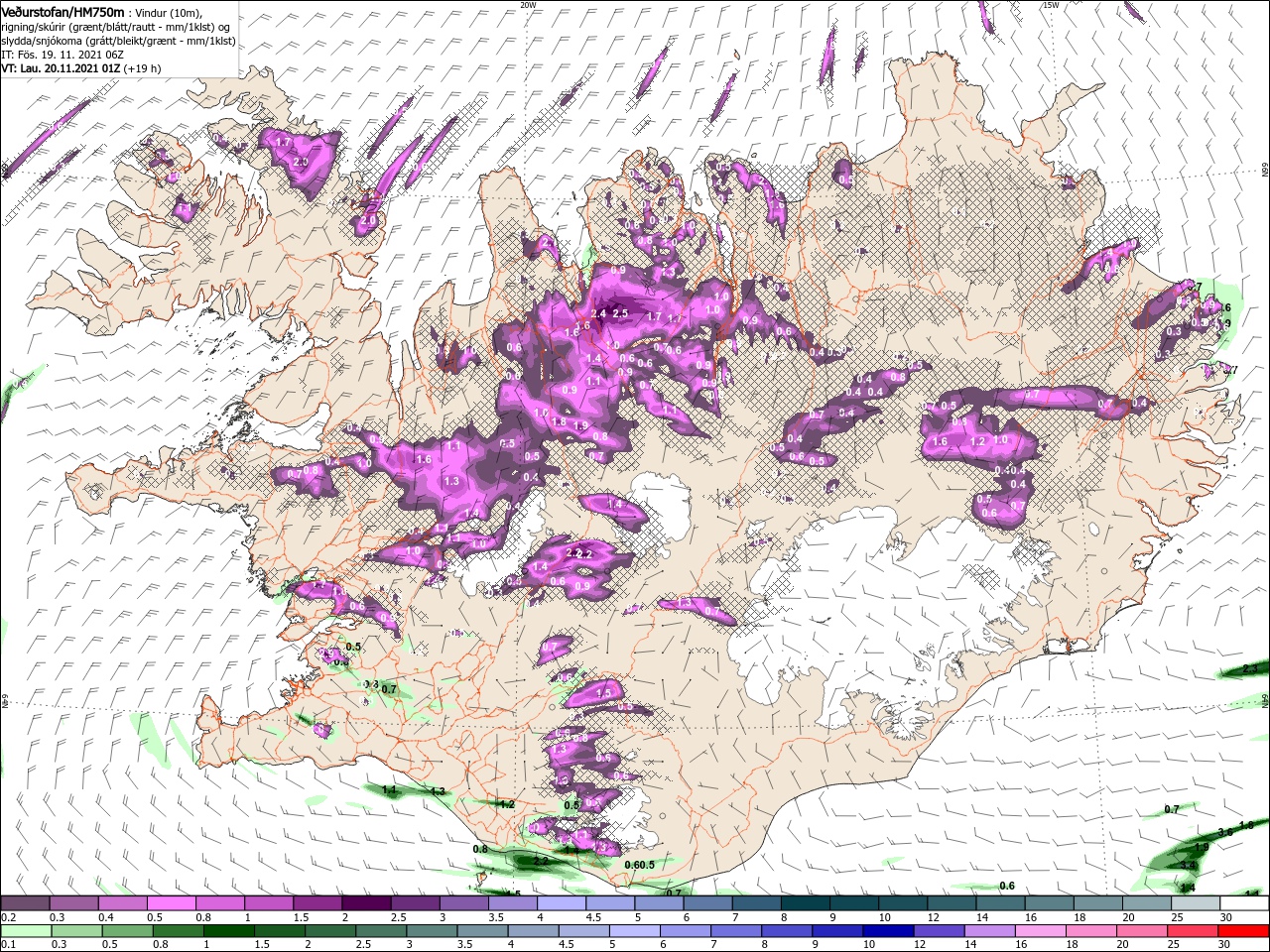The width and height of the screenshot is (1270, 952).
Task: Select the pale green lower swatch labeled 0.1
Action: coord(25,931)
